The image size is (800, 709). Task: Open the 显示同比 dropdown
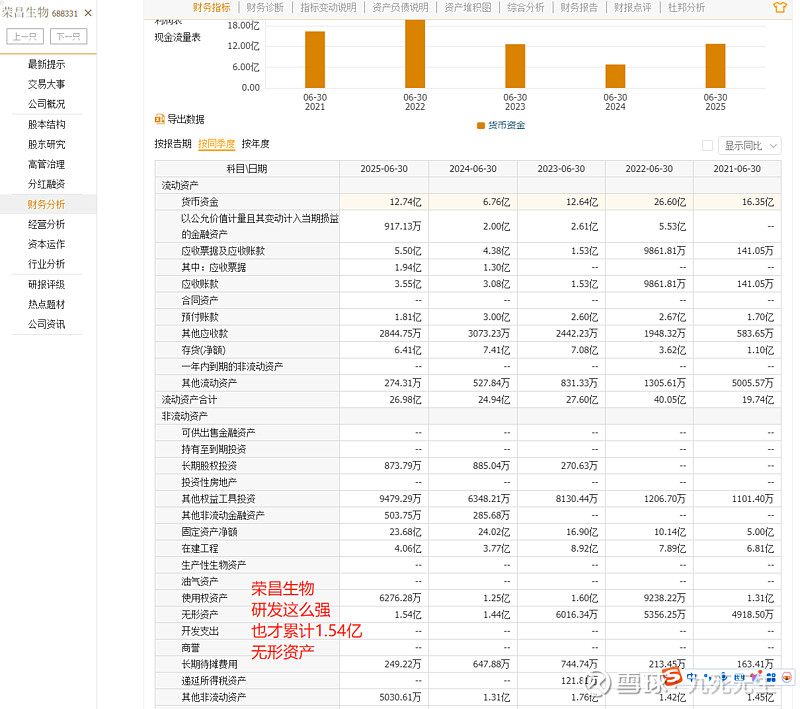click(x=749, y=146)
